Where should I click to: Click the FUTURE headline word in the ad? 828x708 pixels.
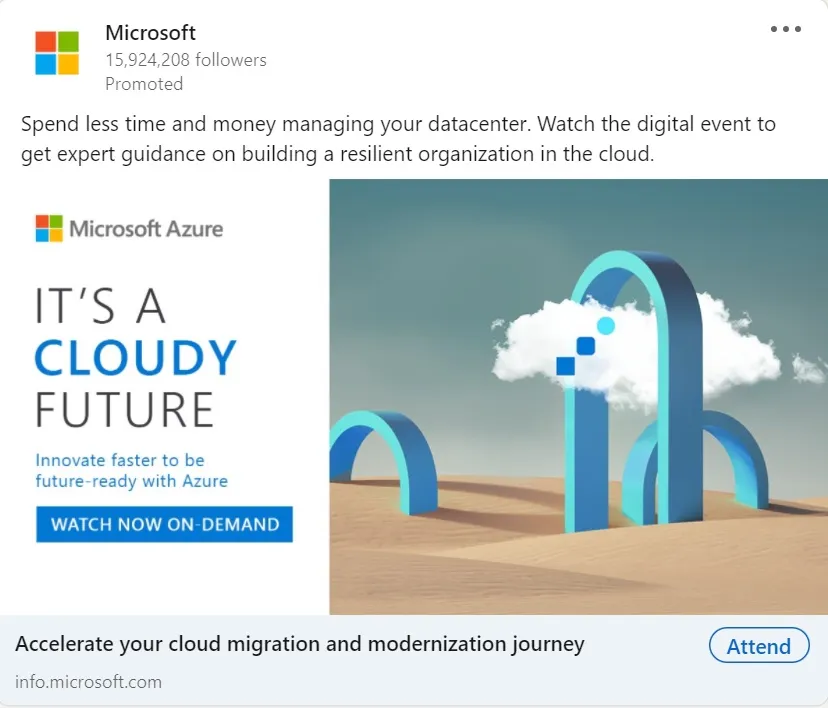[x=125, y=410]
